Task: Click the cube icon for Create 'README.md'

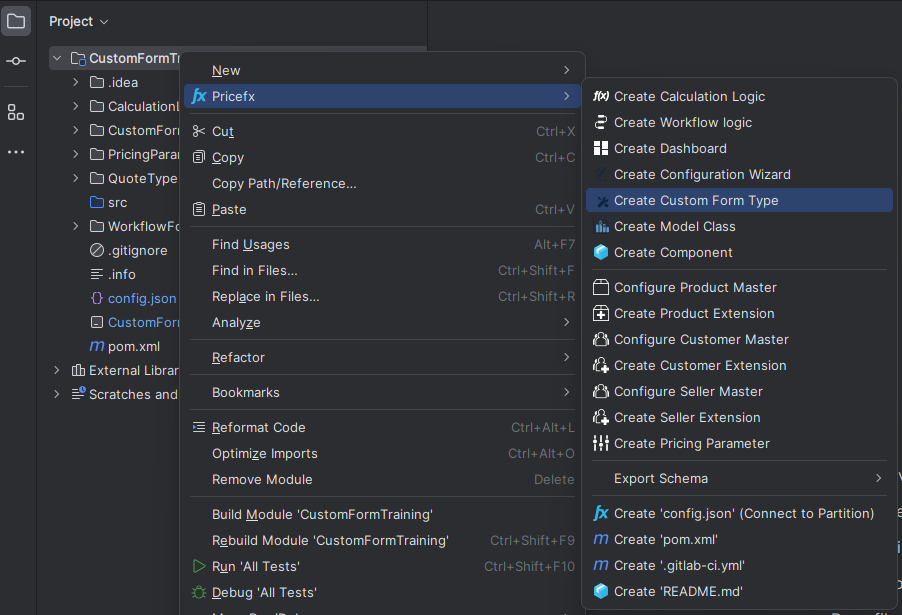Action: [601, 591]
